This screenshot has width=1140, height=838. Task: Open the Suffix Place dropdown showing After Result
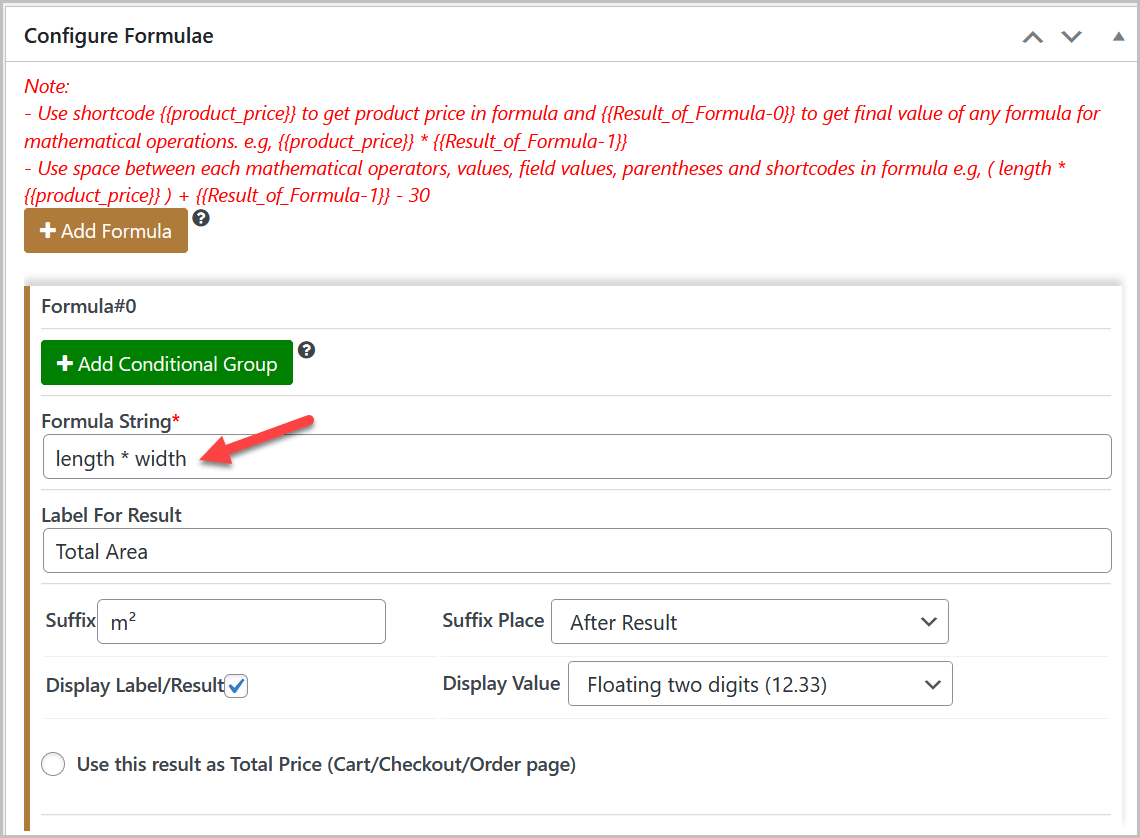(751, 621)
